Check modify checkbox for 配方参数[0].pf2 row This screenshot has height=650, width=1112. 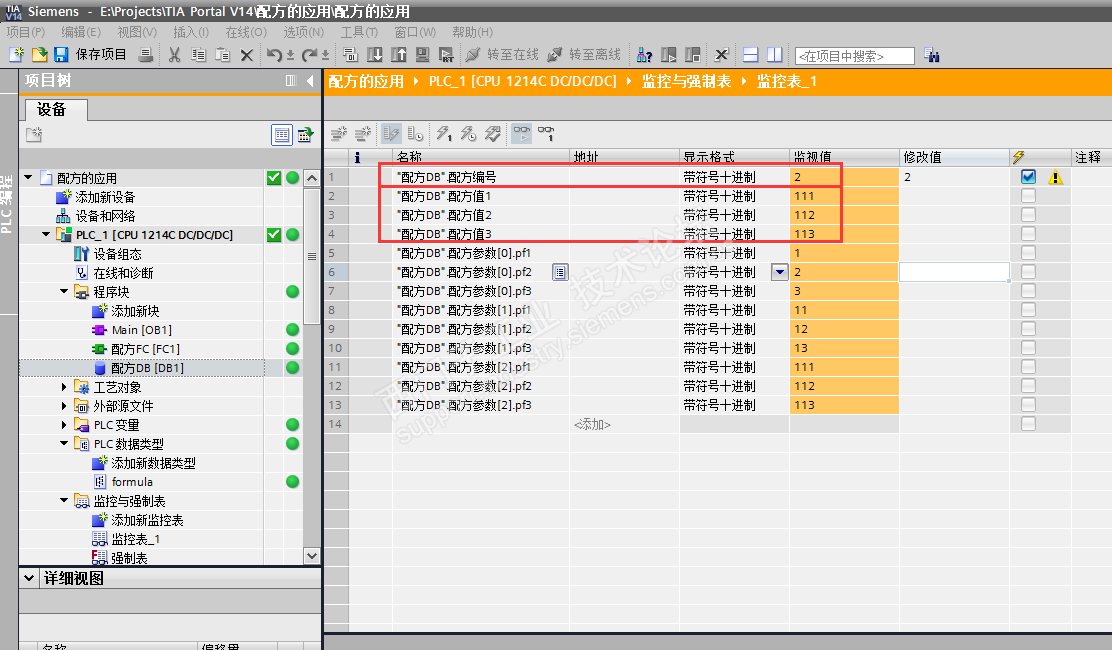point(1028,271)
